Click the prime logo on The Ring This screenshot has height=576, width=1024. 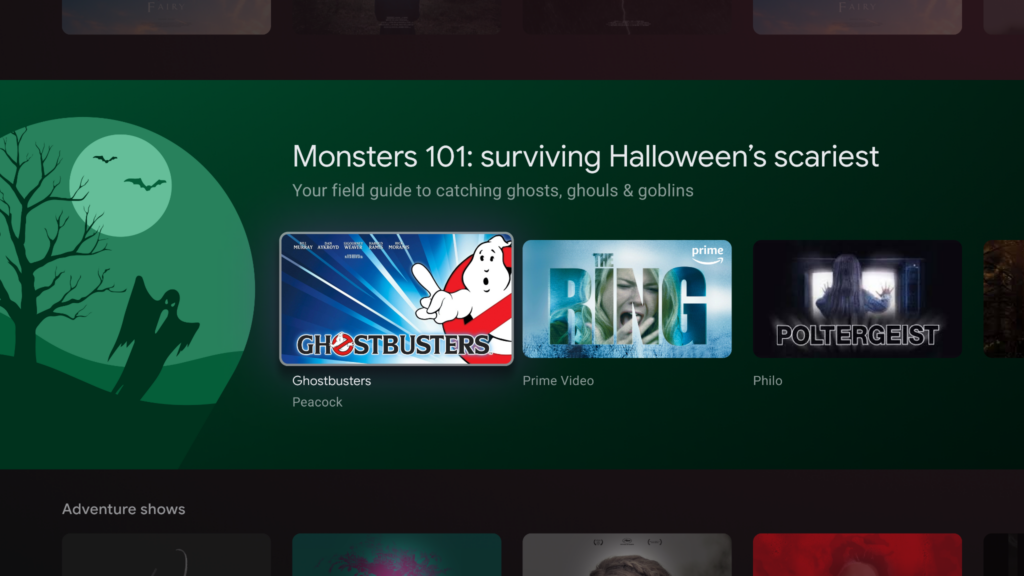[x=707, y=254]
